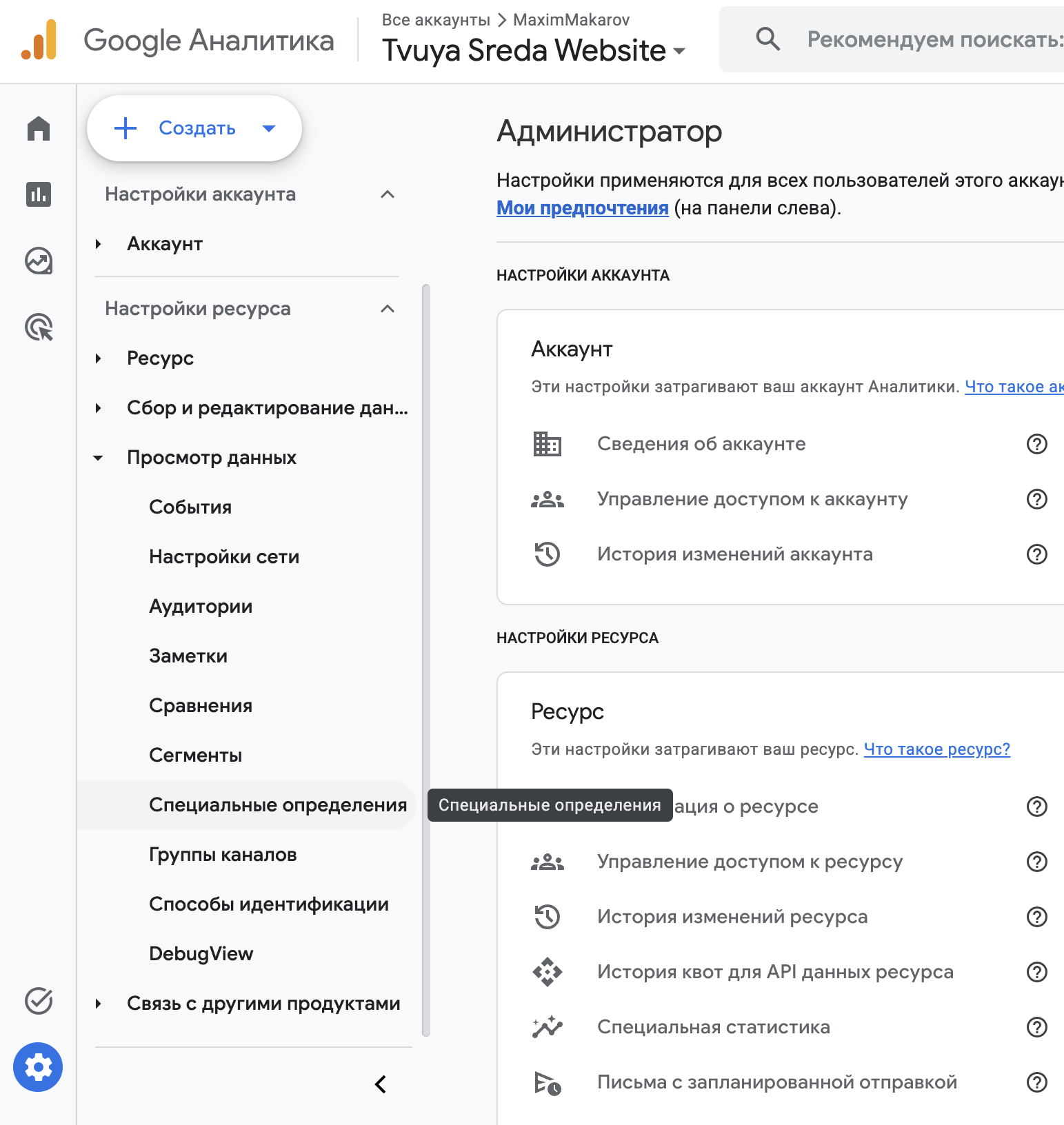Viewport: 1064px width, 1125px height.
Task: Open the Explore icon in the left rail
Action: [39, 261]
